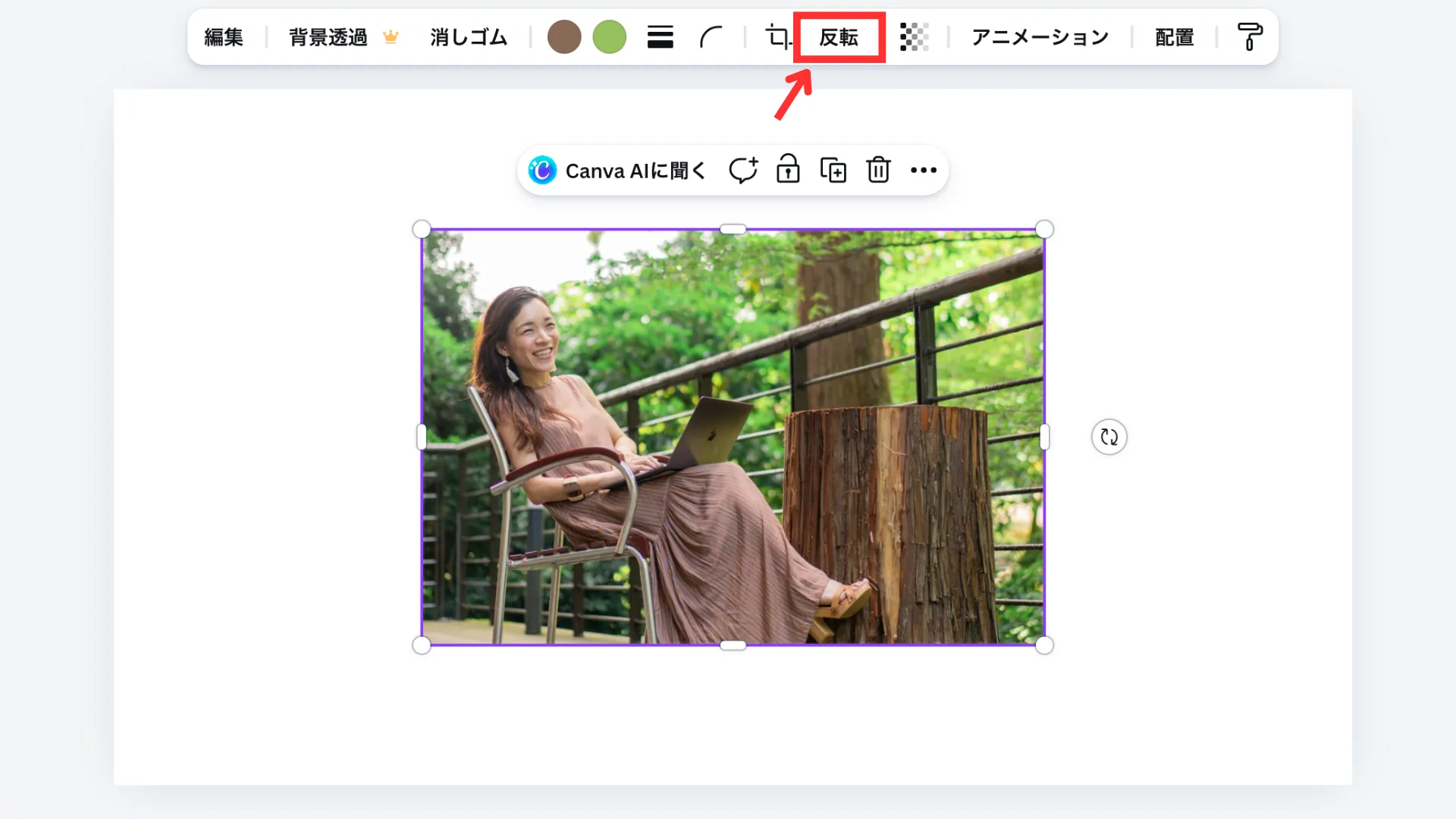Click the rotate handle beside the image
Image resolution: width=1456 pixels, height=819 pixels.
tap(1109, 437)
